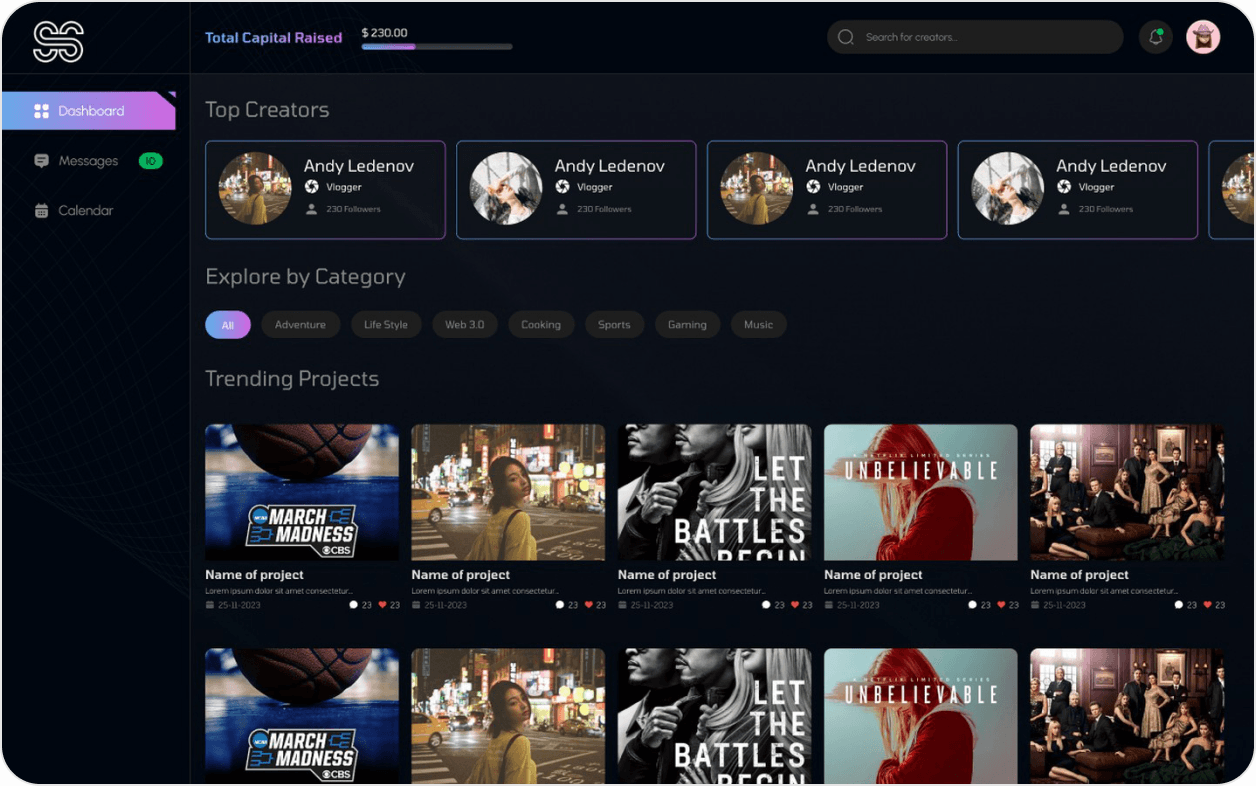
Task: Select the Music category chip
Action: coord(758,325)
